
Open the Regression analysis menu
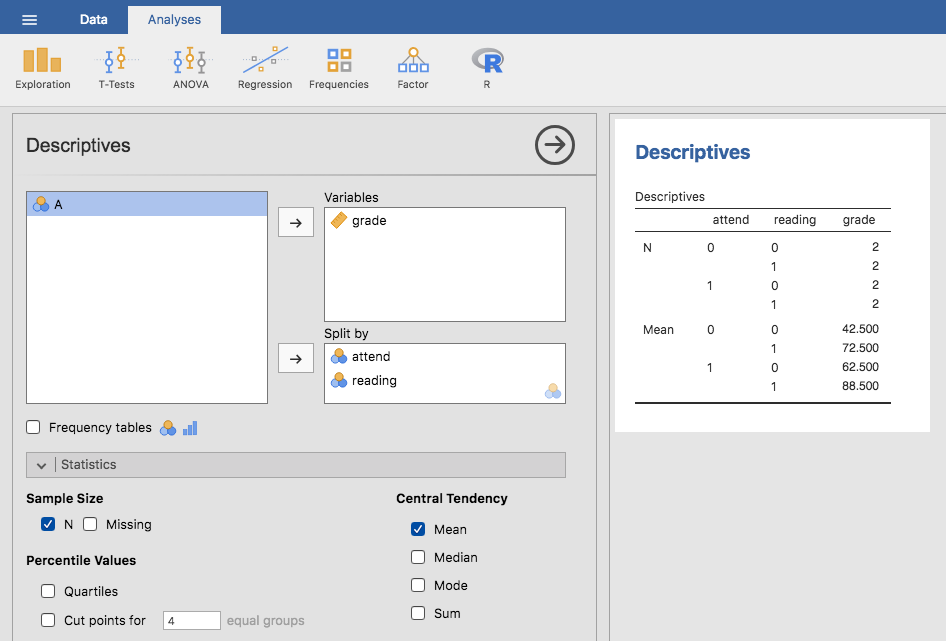pos(265,68)
